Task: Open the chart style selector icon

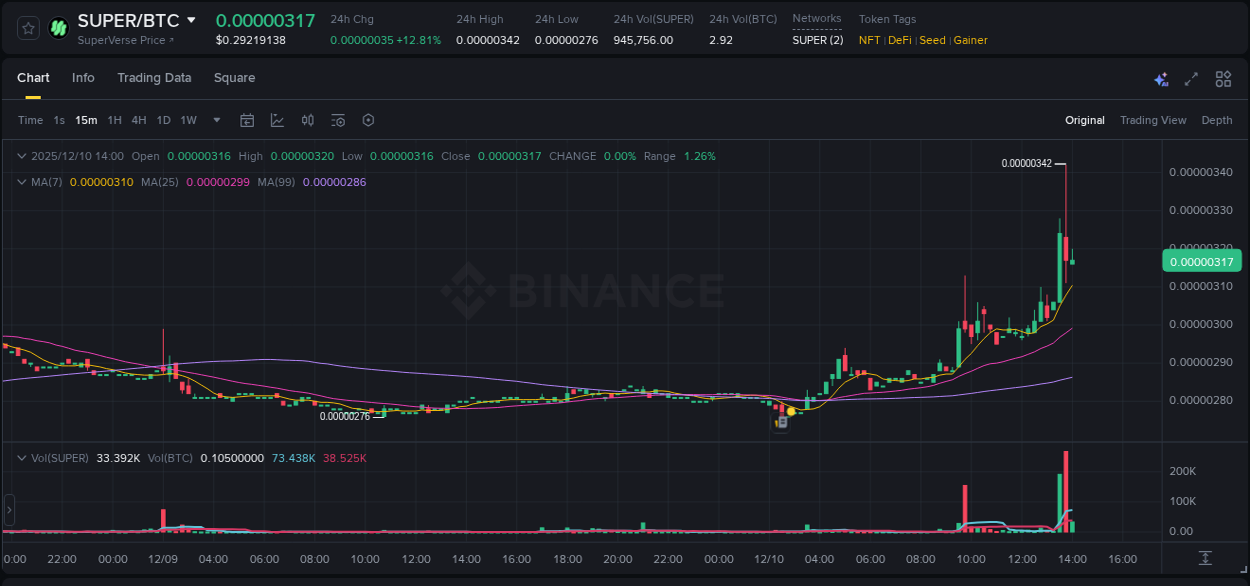Action: tap(277, 120)
